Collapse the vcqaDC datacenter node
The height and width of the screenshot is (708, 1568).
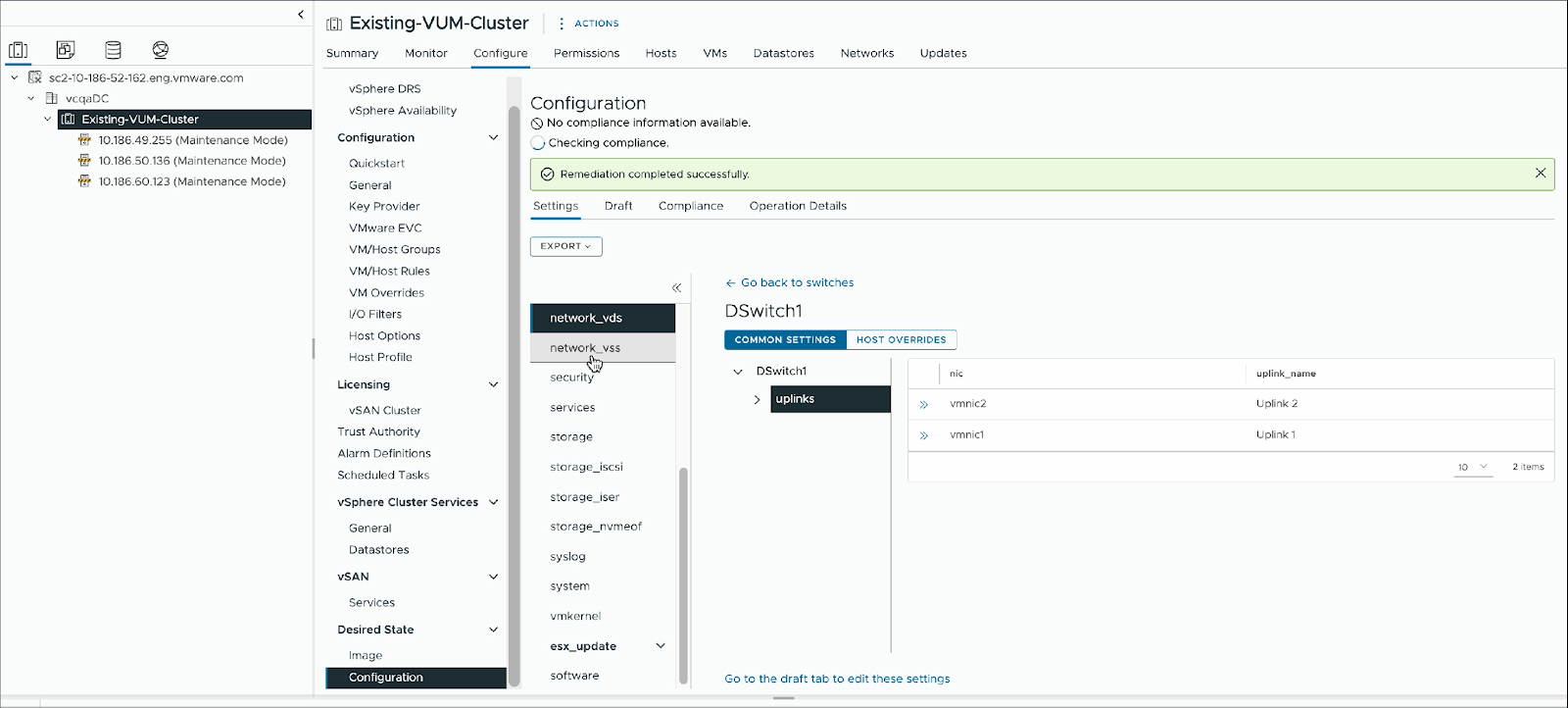tap(30, 98)
